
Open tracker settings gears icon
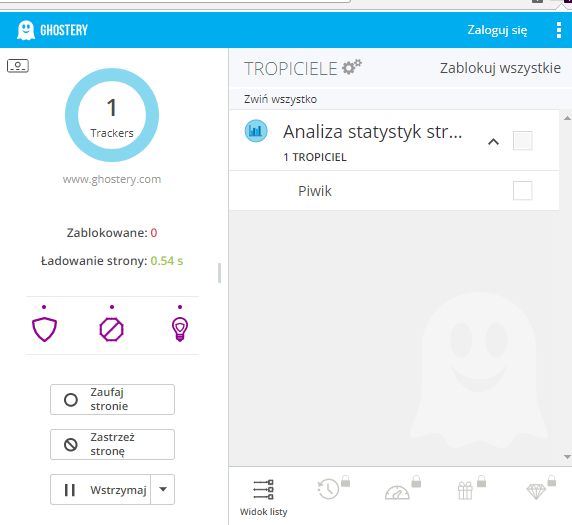[352, 67]
